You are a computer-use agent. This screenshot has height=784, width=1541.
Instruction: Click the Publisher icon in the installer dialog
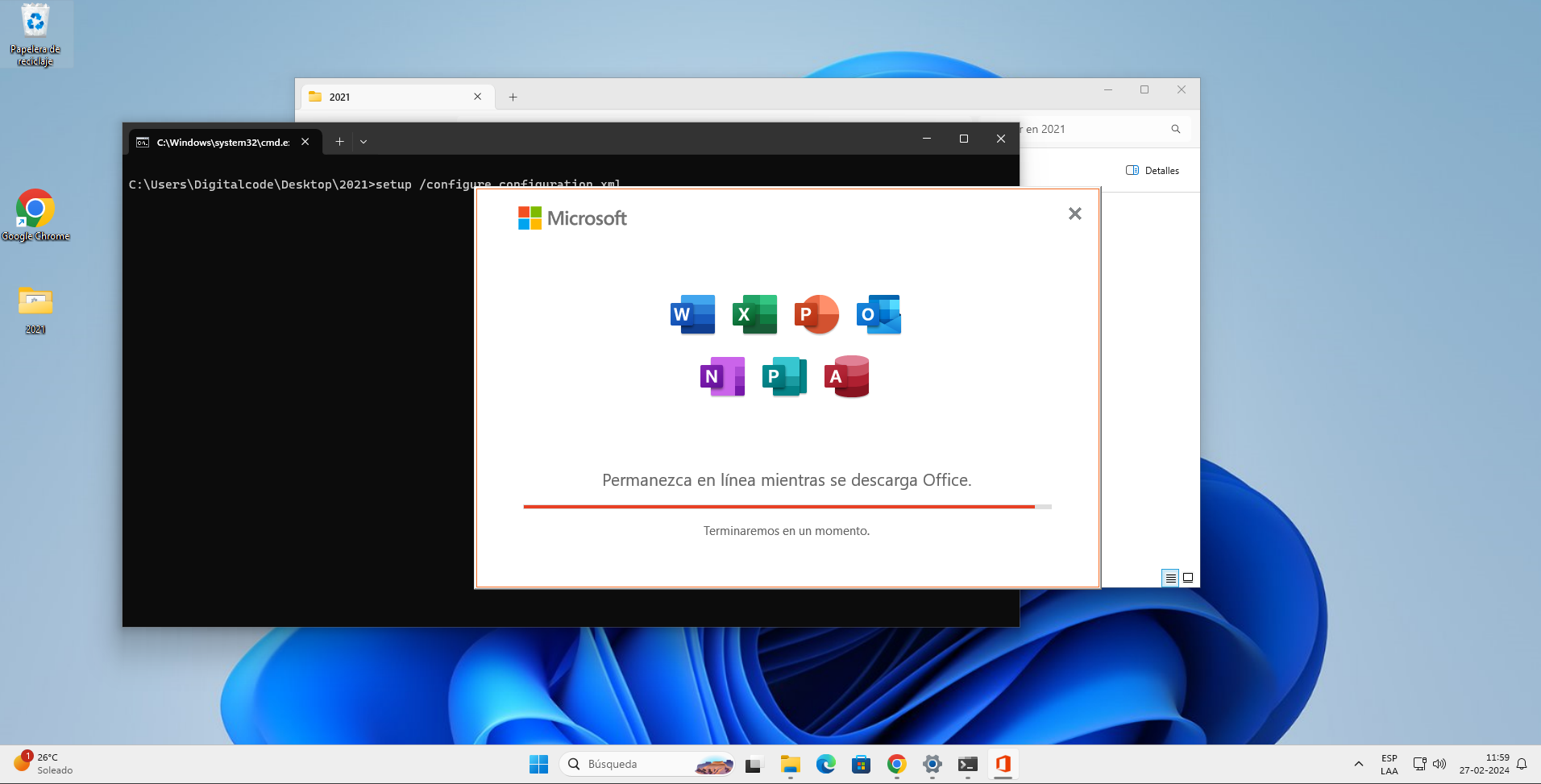point(784,376)
